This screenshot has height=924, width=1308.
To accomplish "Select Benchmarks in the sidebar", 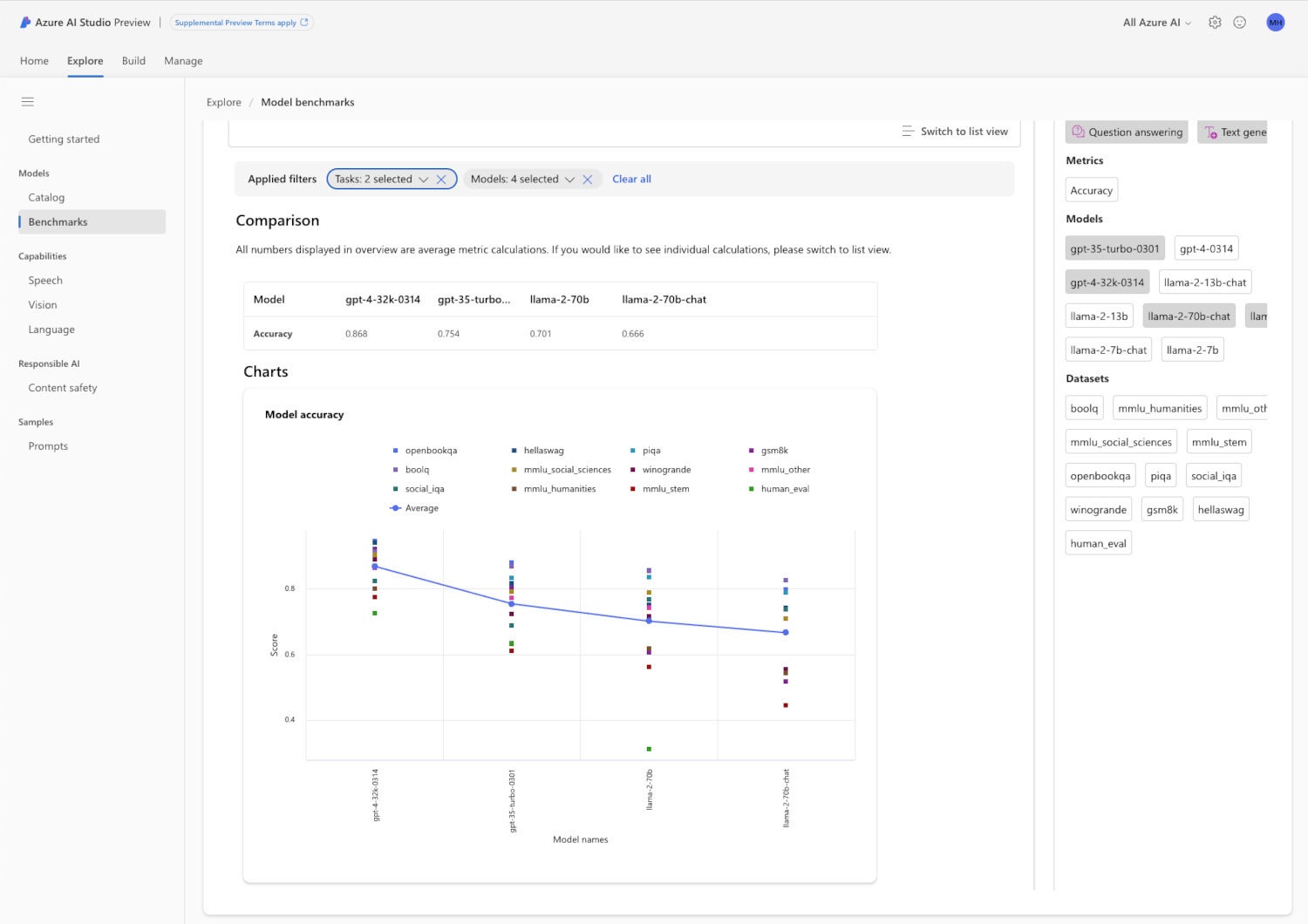I will (92, 222).
